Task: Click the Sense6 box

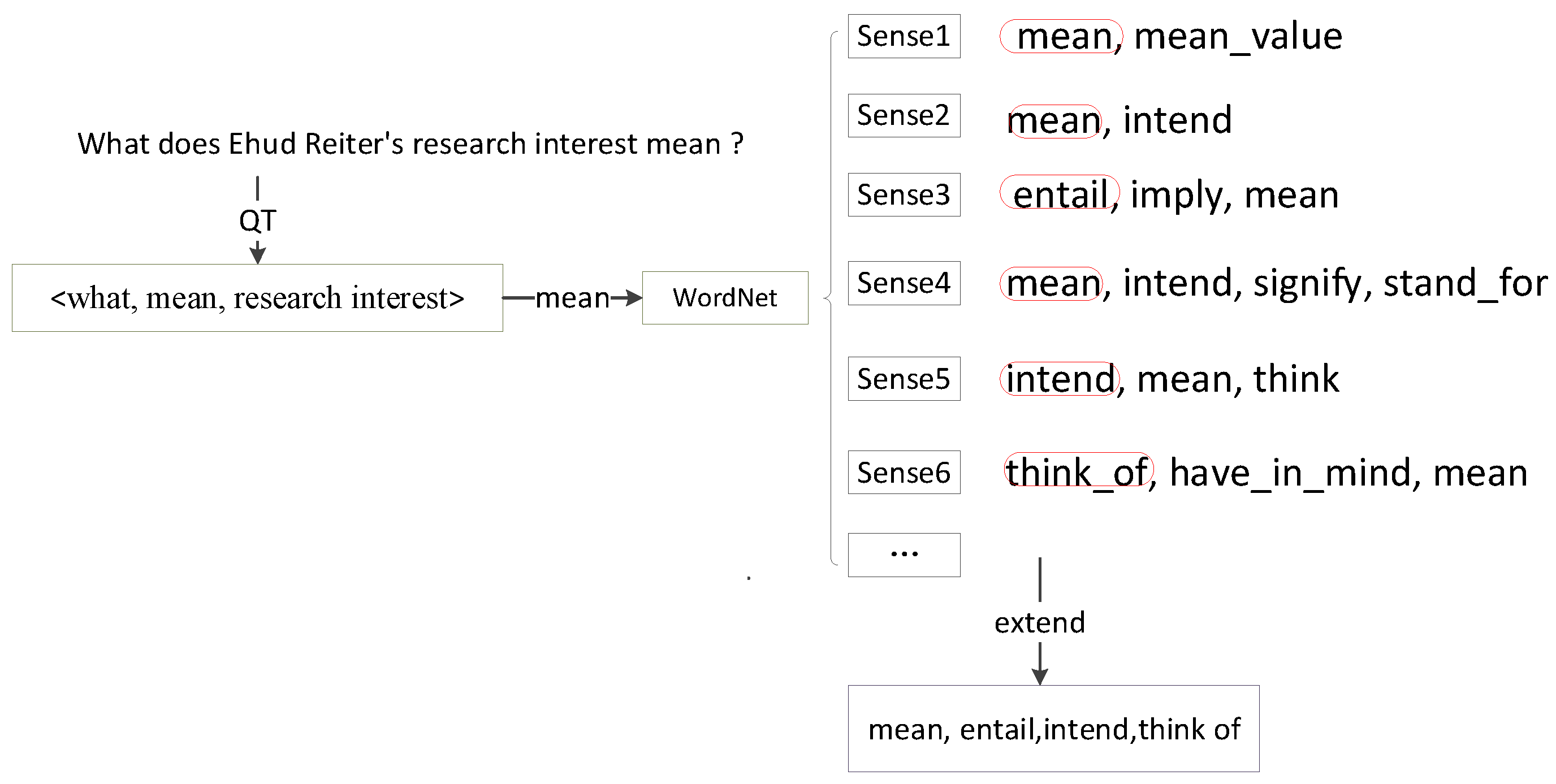Action: point(904,473)
